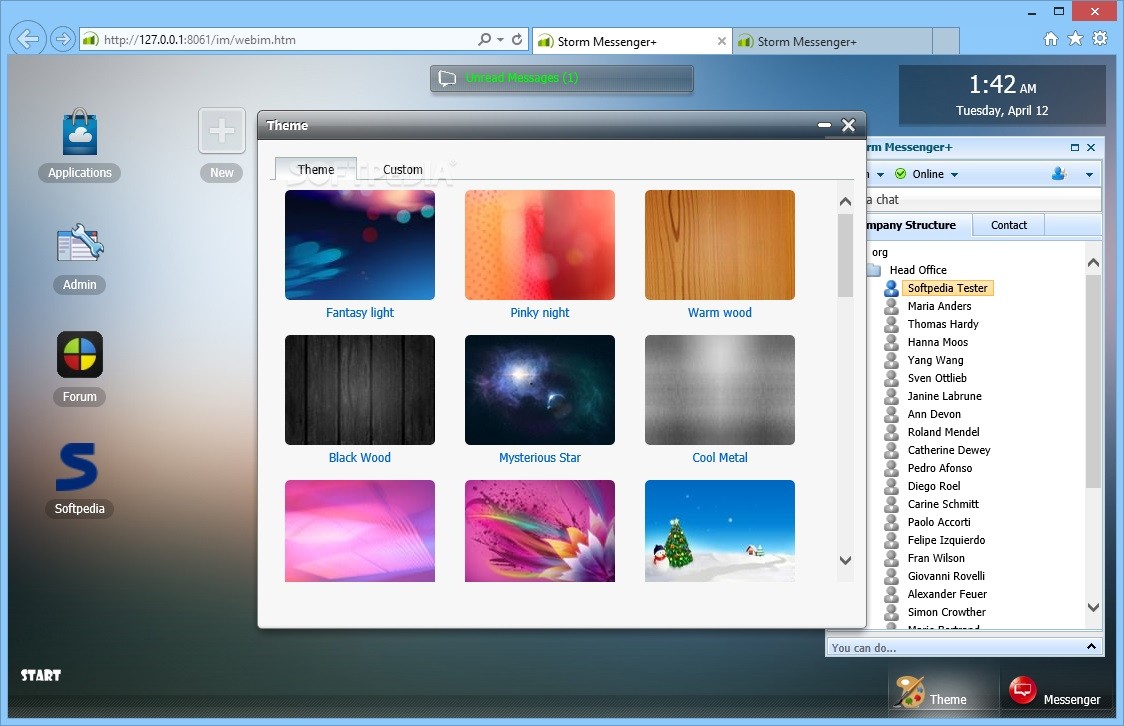Click the browser address bar URL
Screen dimensions: 1124x726
tap(199, 39)
